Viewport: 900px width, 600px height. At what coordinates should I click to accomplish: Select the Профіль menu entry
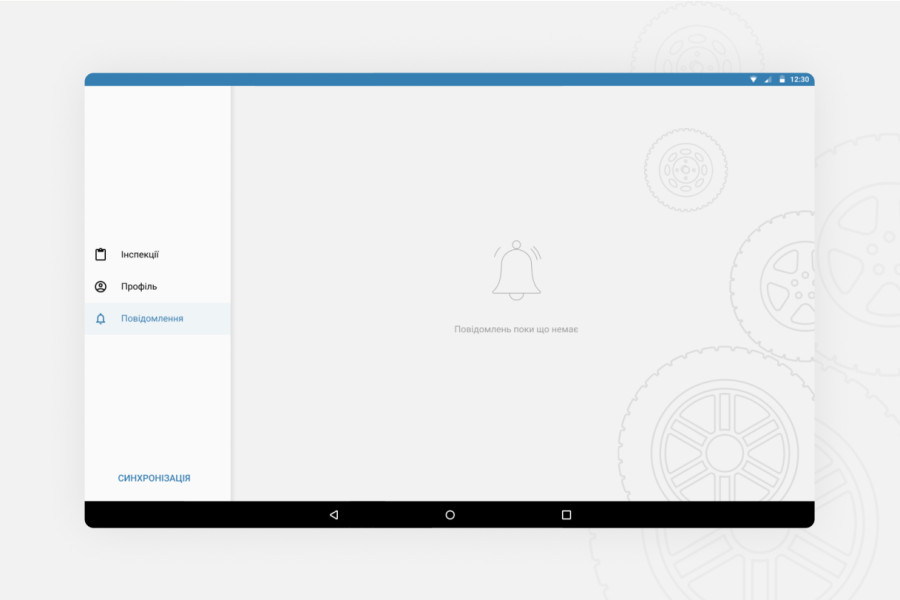(139, 287)
